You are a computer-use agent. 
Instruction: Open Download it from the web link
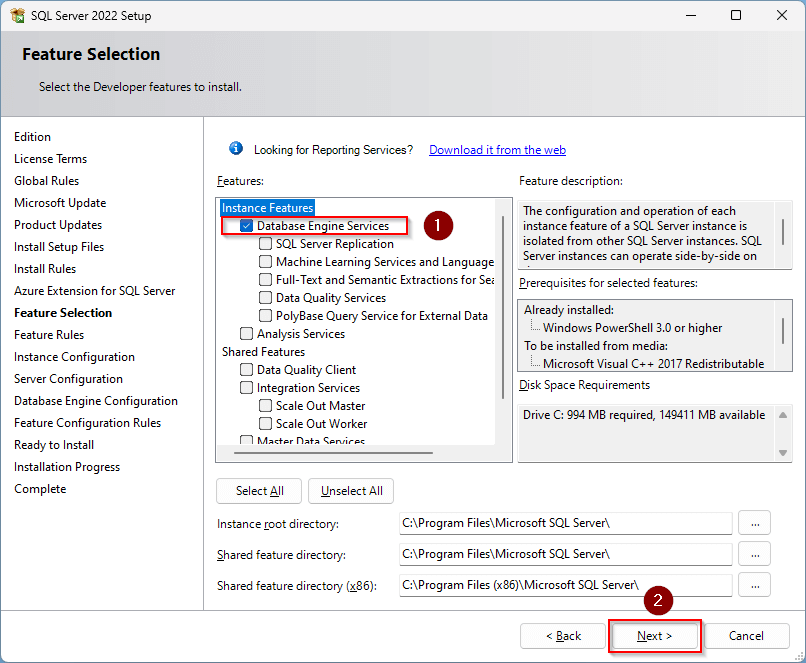pos(497,150)
